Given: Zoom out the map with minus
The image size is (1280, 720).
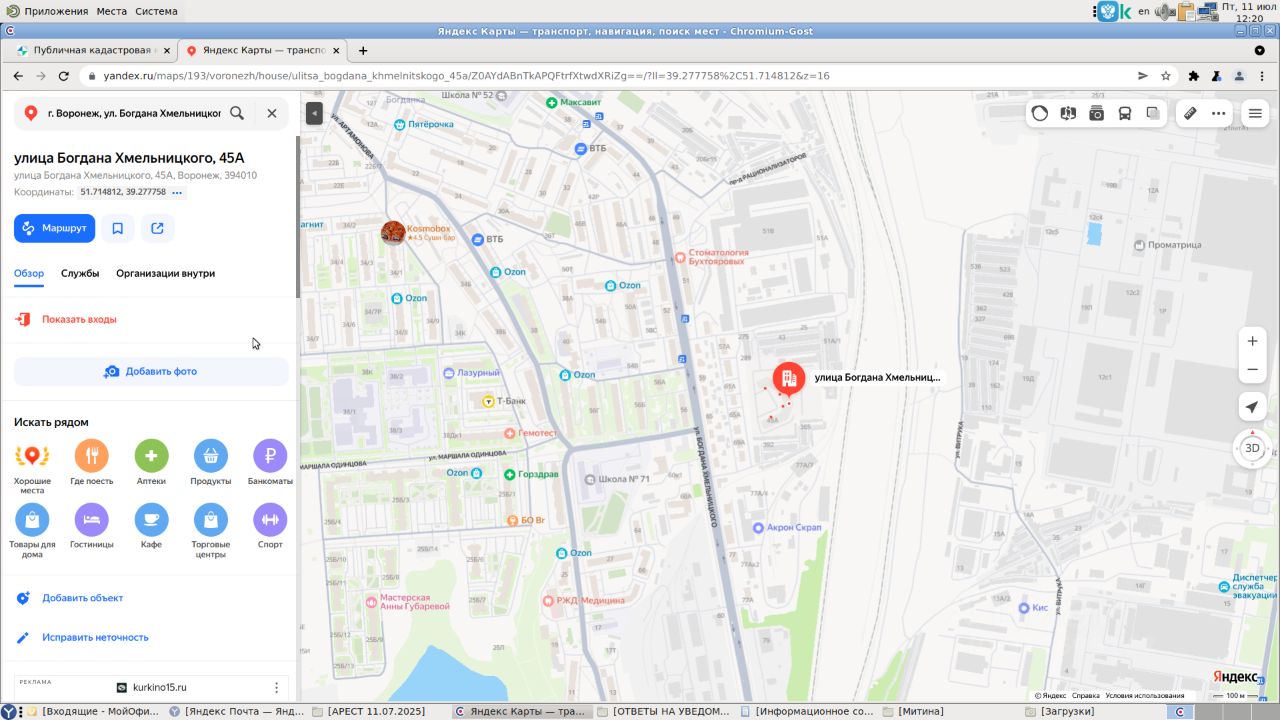Looking at the screenshot, I should (1252, 370).
